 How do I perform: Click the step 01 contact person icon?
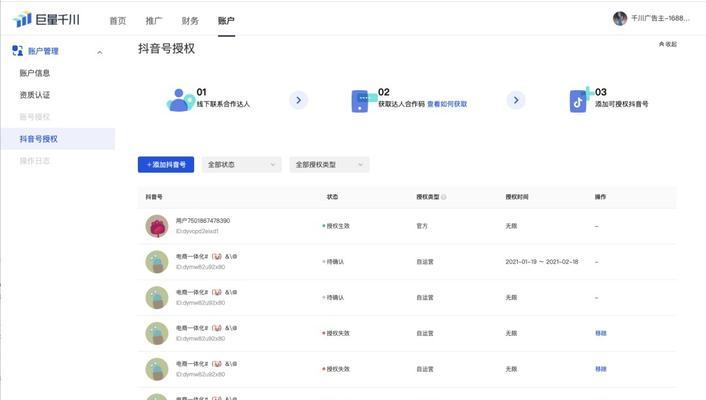(180, 100)
